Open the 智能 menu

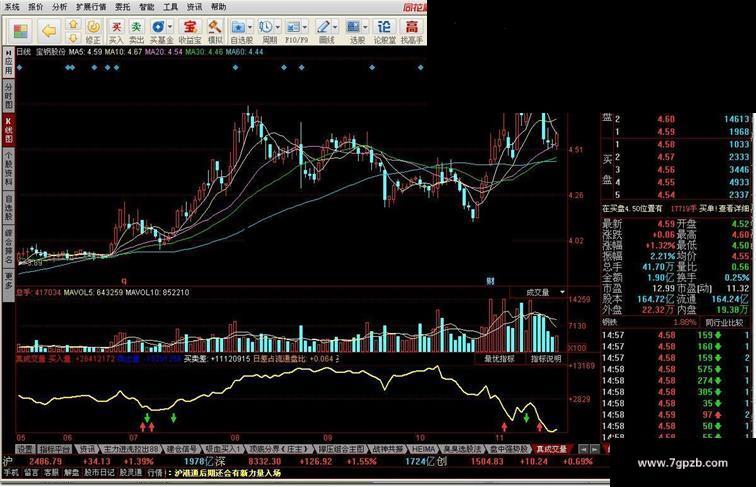147,7
